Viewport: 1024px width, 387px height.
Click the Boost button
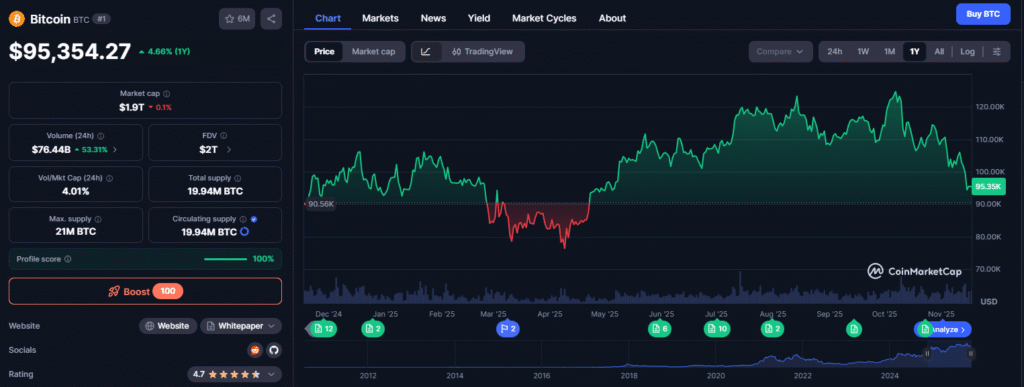tap(145, 291)
